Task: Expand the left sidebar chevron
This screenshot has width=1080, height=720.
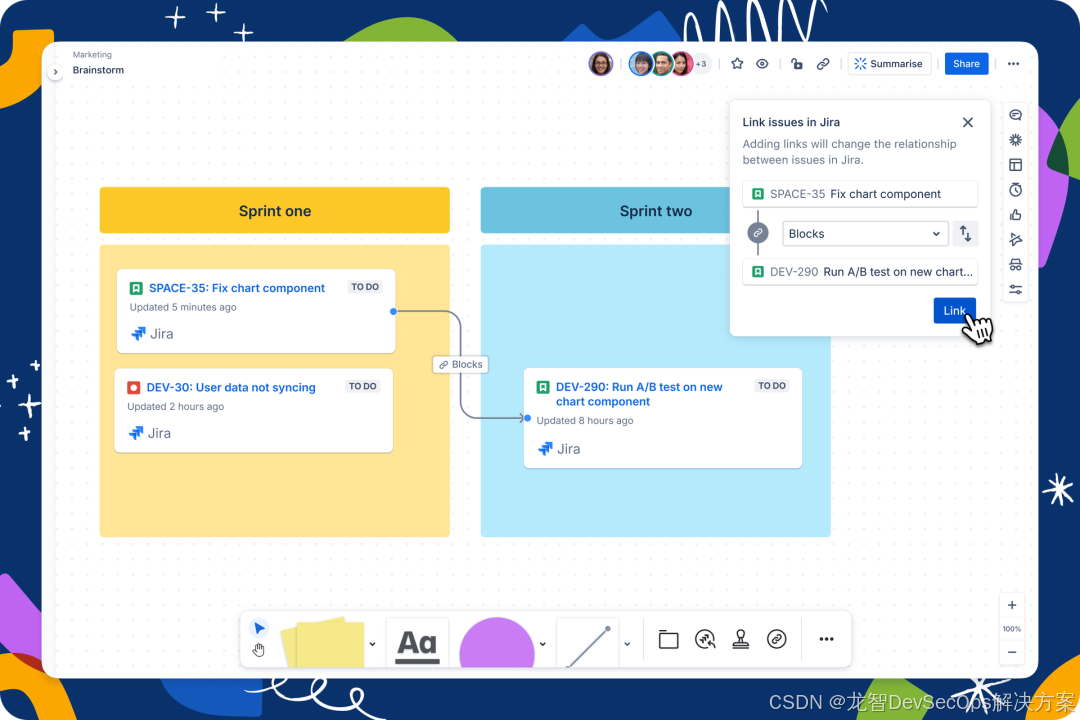Action: point(55,72)
